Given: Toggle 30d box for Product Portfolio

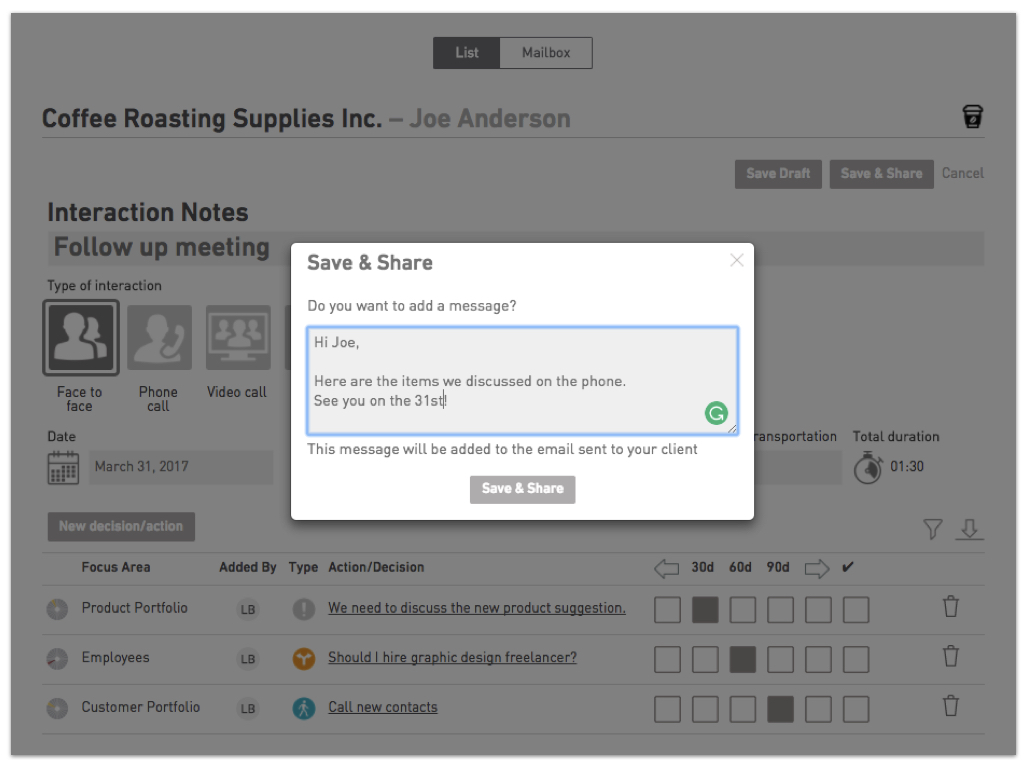Looking at the screenshot, I should [705, 610].
